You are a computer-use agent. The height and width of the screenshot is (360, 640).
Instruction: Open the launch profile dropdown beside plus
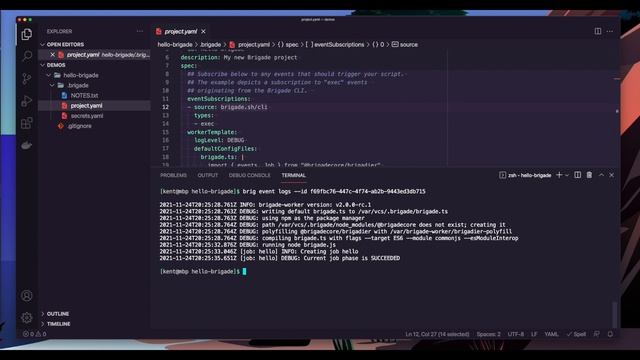click(x=567, y=175)
